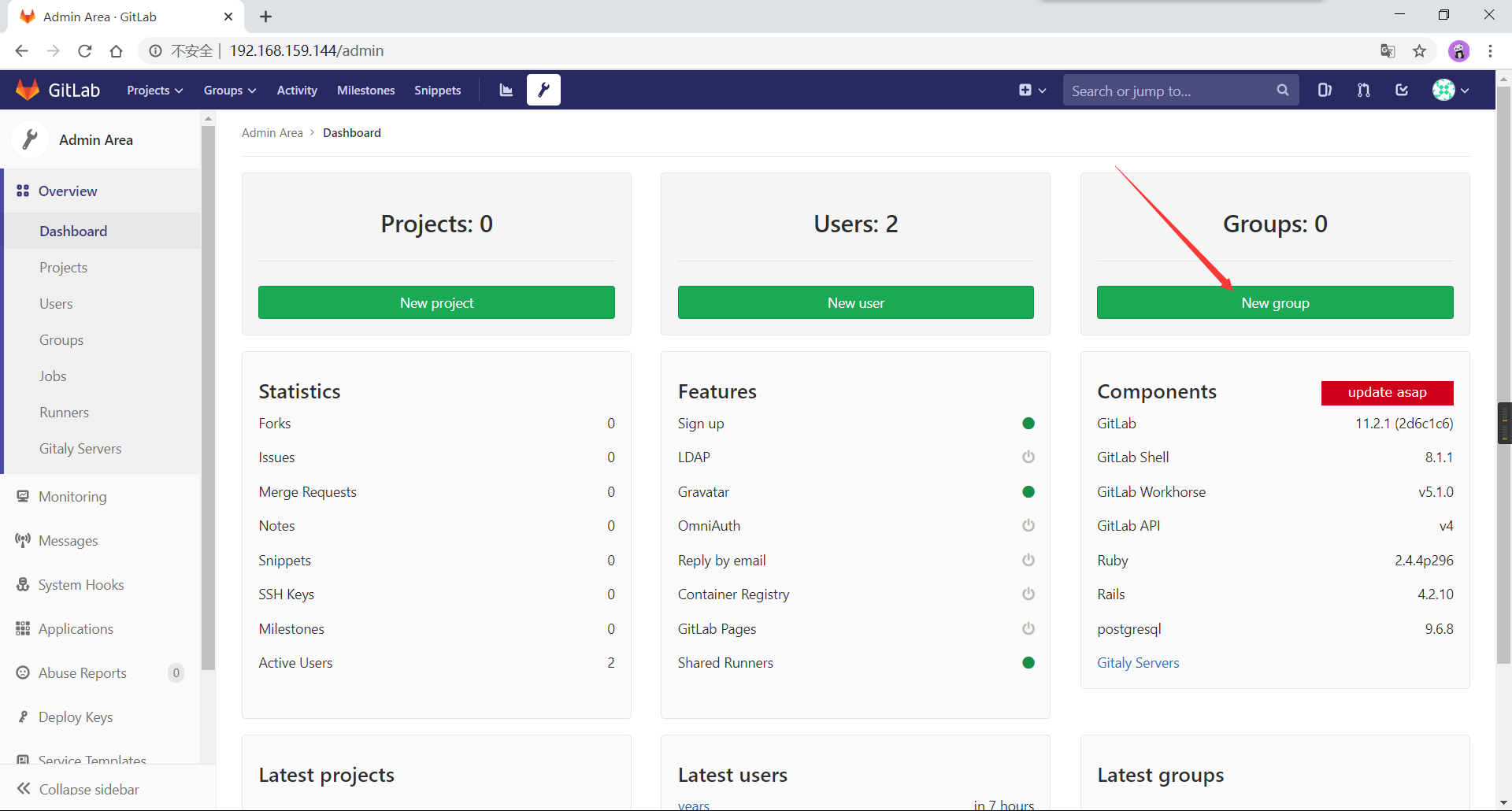Open the new item plus dropdown
1512x811 pixels.
click(x=1032, y=91)
